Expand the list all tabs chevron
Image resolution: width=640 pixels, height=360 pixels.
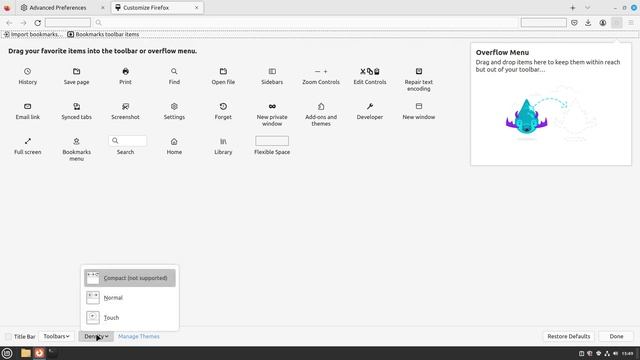(587, 8)
